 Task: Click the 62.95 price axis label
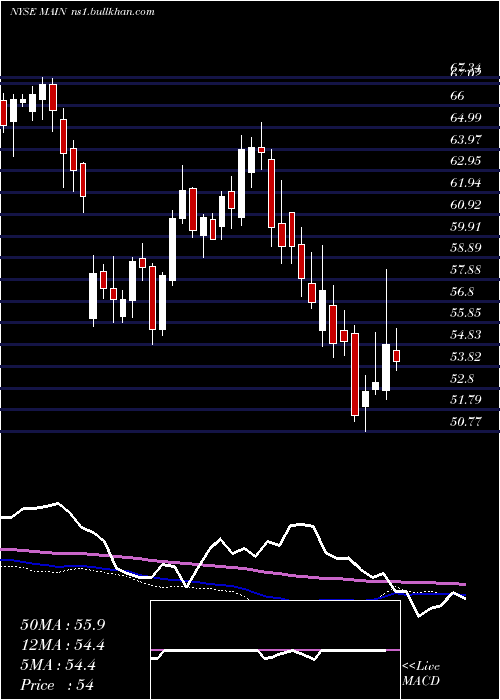pos(466,161)
